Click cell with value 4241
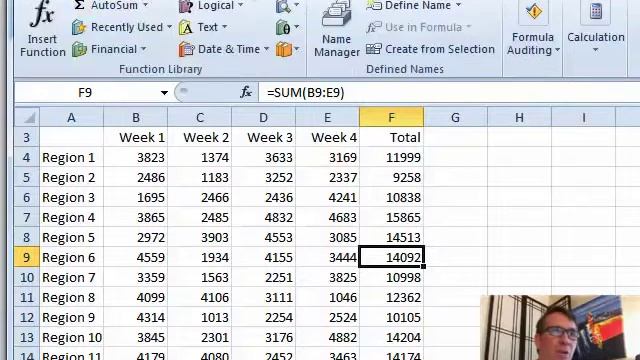640x360 pixels. (x=327, y=198)
